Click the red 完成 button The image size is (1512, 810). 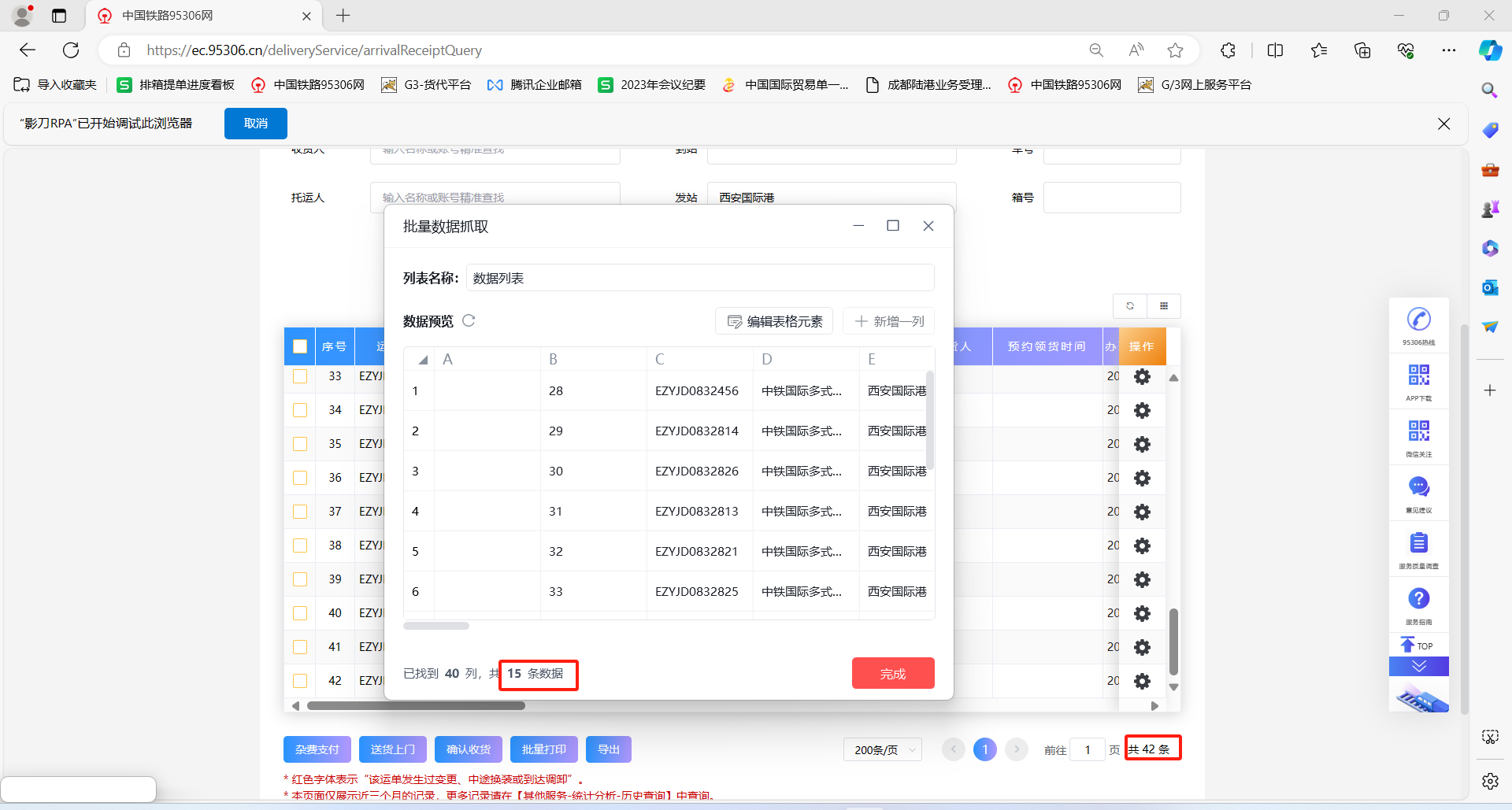893,674
